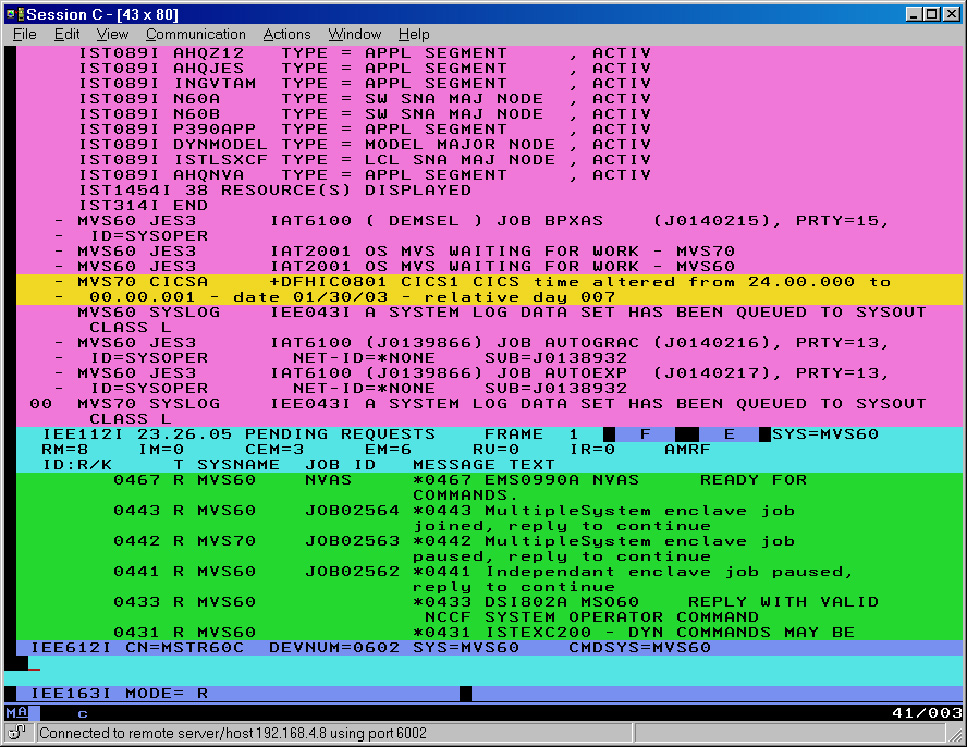Click the MA indicator in operator info area
The width and height of the screenshot is (967, 747).
[x=17, y=713]
